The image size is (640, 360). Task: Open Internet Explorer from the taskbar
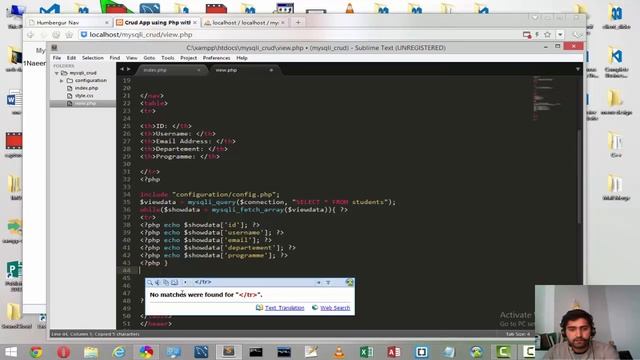point(118,352)
